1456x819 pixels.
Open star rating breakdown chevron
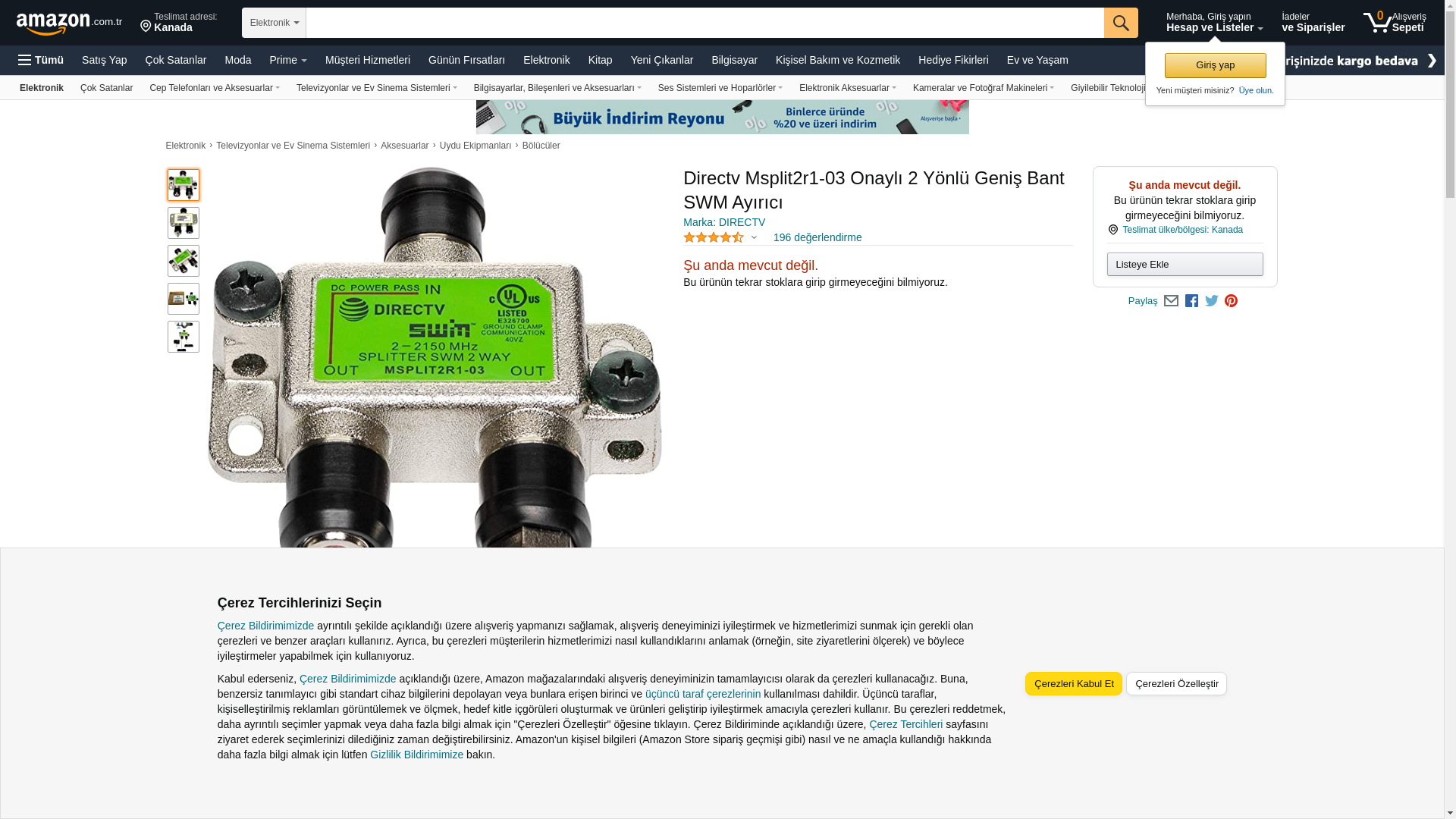pyautogui.click(x=754, y=237)
